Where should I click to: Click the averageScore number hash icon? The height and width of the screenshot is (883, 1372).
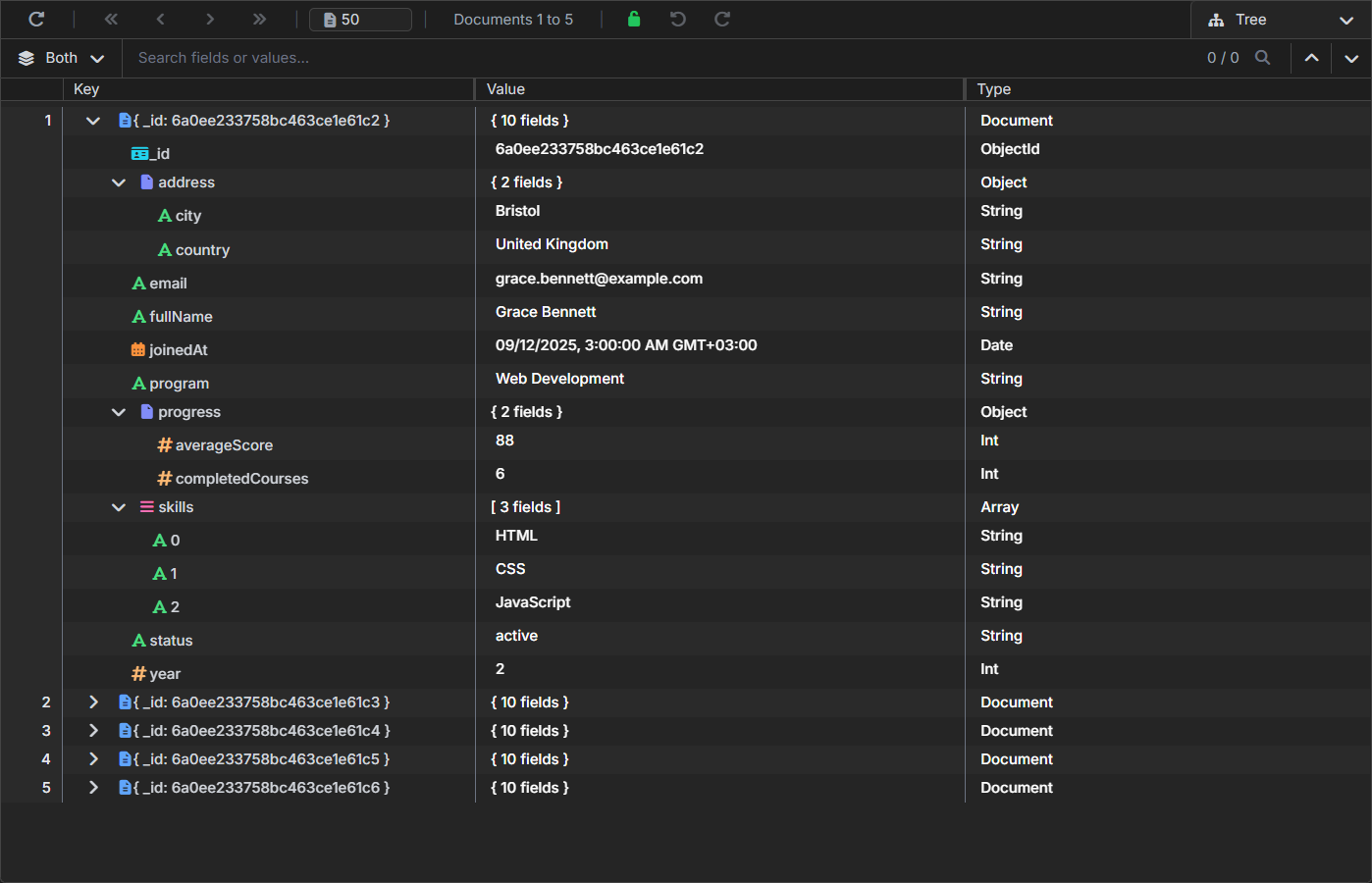(165, 445)
